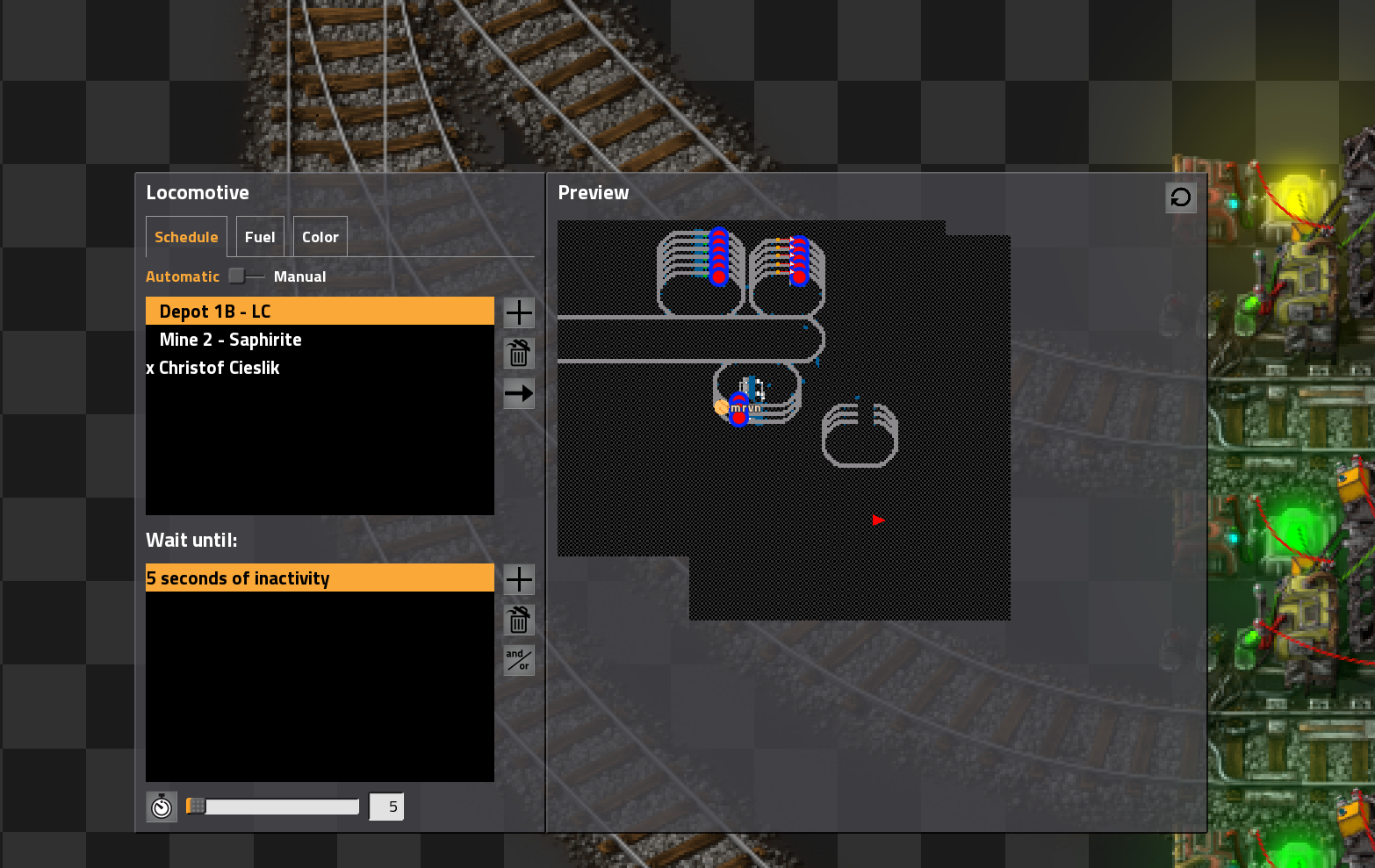Select the 'Mine 2 - Saphirite' station
Screen dimensions: 1375x868
coord(320,340)
